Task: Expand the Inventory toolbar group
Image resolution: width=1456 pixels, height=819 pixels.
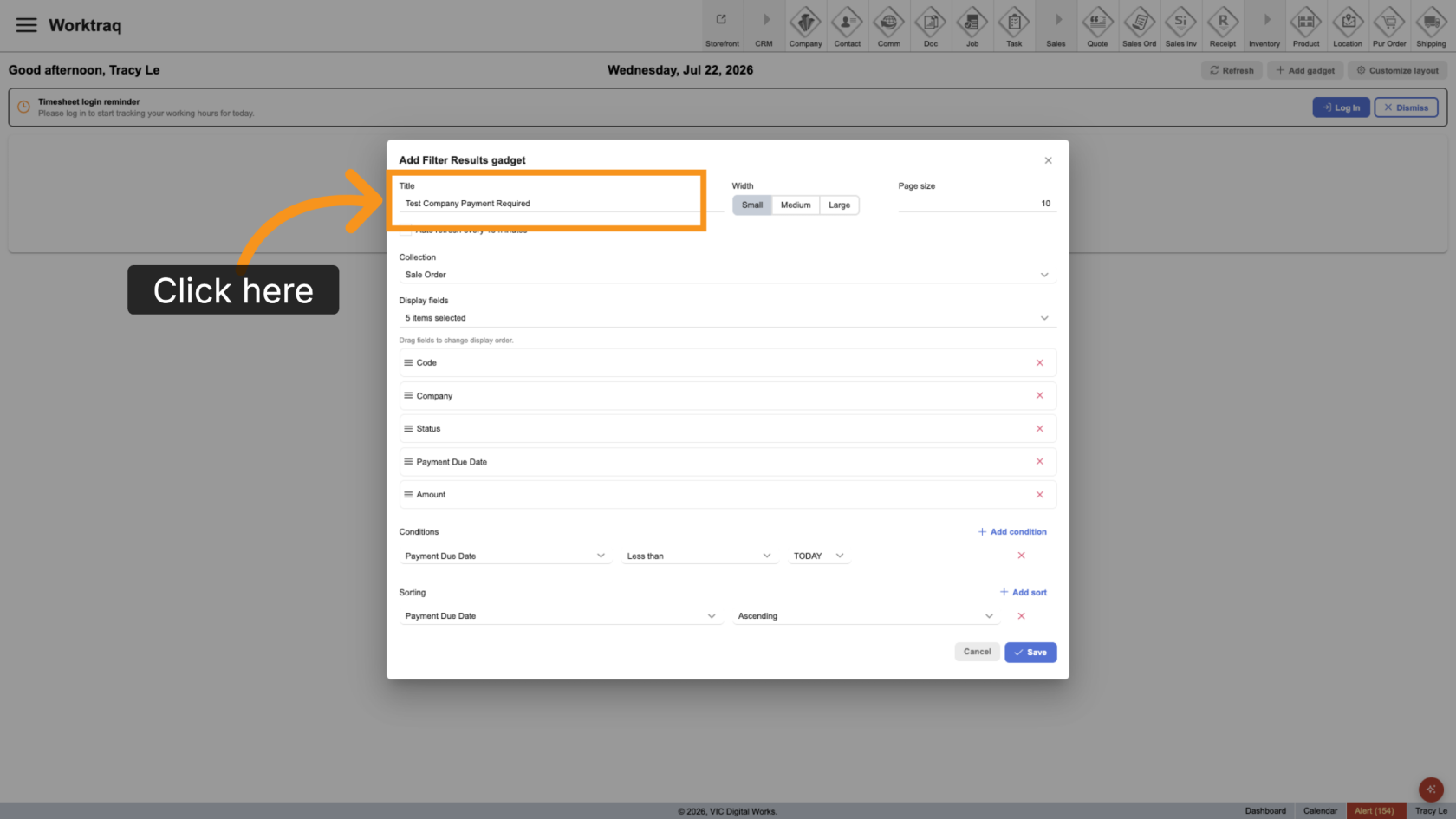Action: pos(1264,26)
